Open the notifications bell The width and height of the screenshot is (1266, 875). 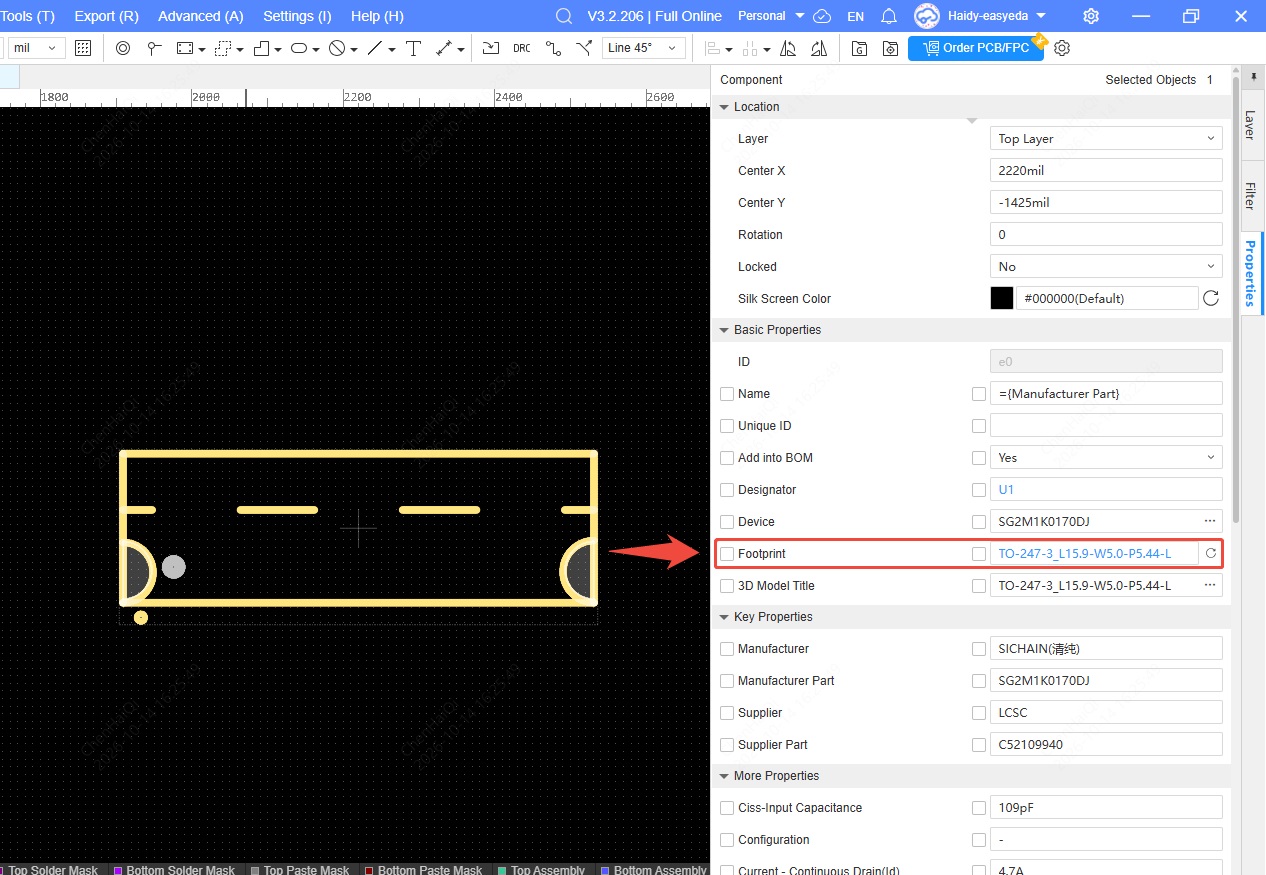(x=889, y=16)
